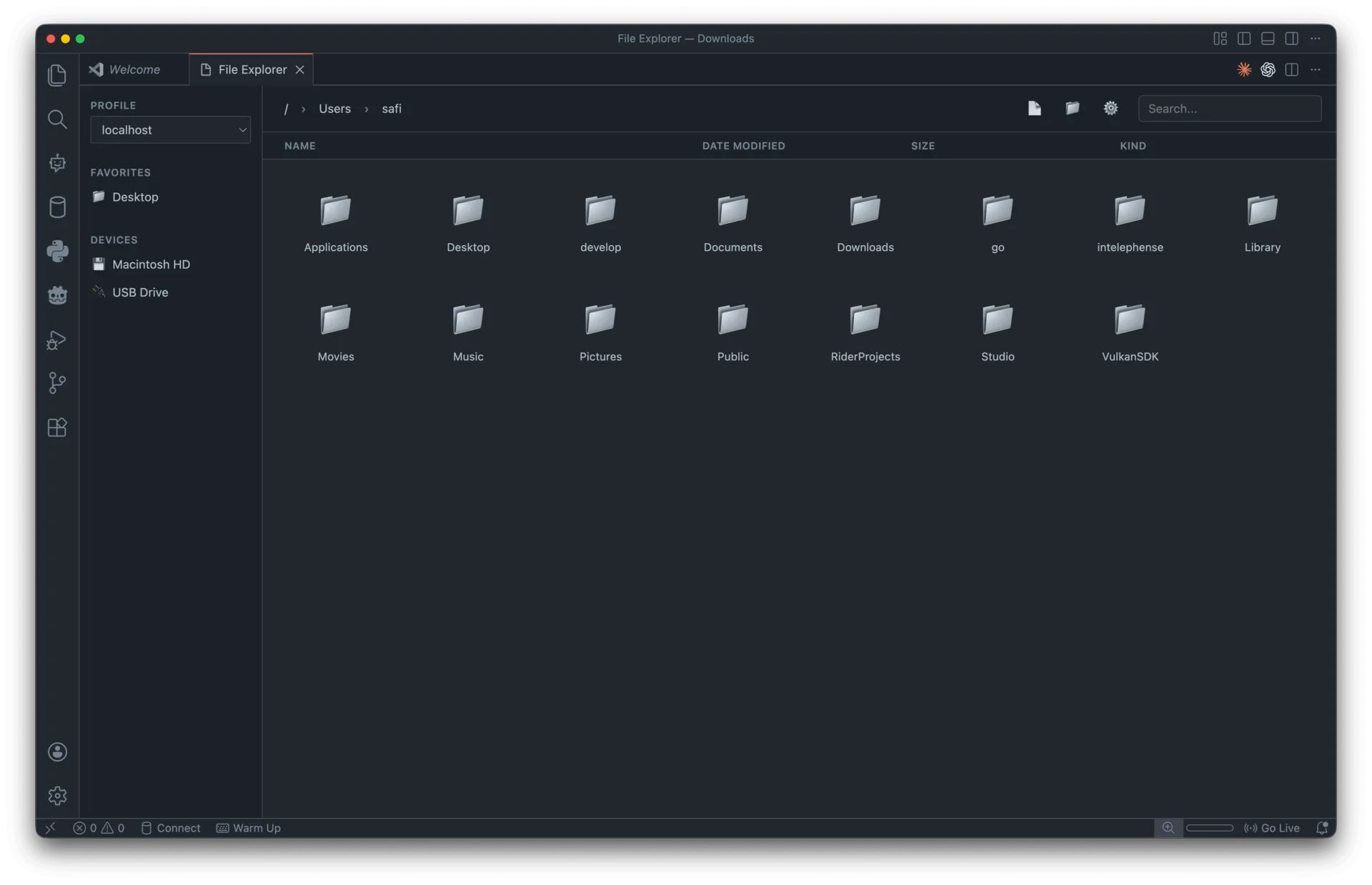
Task: Toggle secondary side bar in title bar
Action: (x=1291, y=39)
